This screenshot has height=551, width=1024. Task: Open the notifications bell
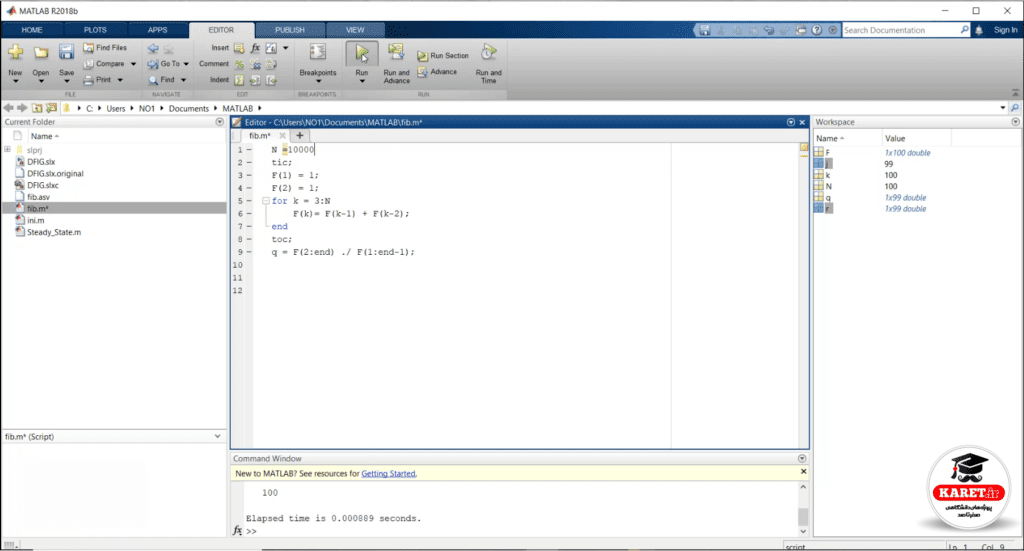tap(979, 30)
